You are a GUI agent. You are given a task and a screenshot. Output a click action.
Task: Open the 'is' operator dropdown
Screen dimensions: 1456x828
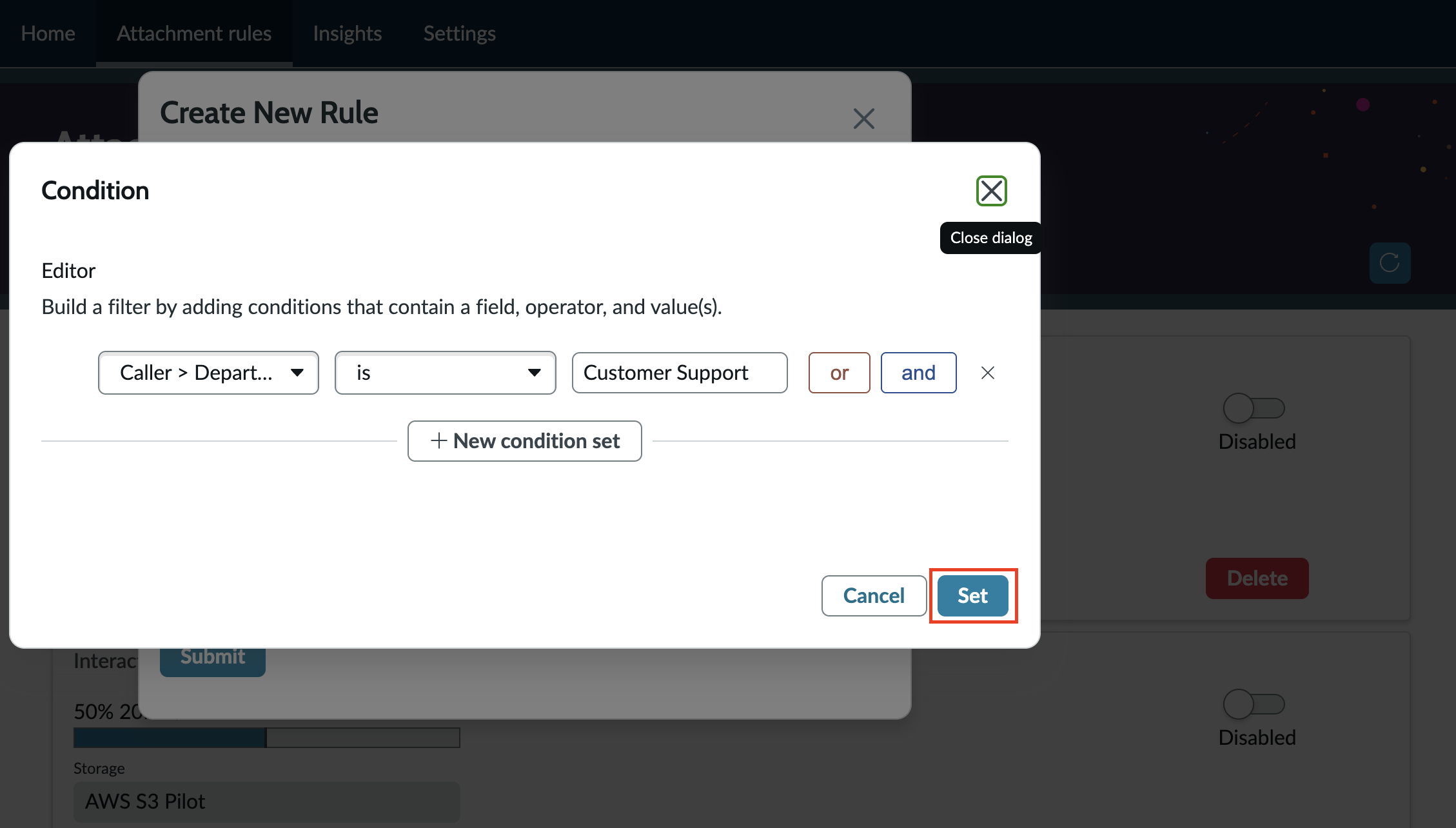click(445, 373)
